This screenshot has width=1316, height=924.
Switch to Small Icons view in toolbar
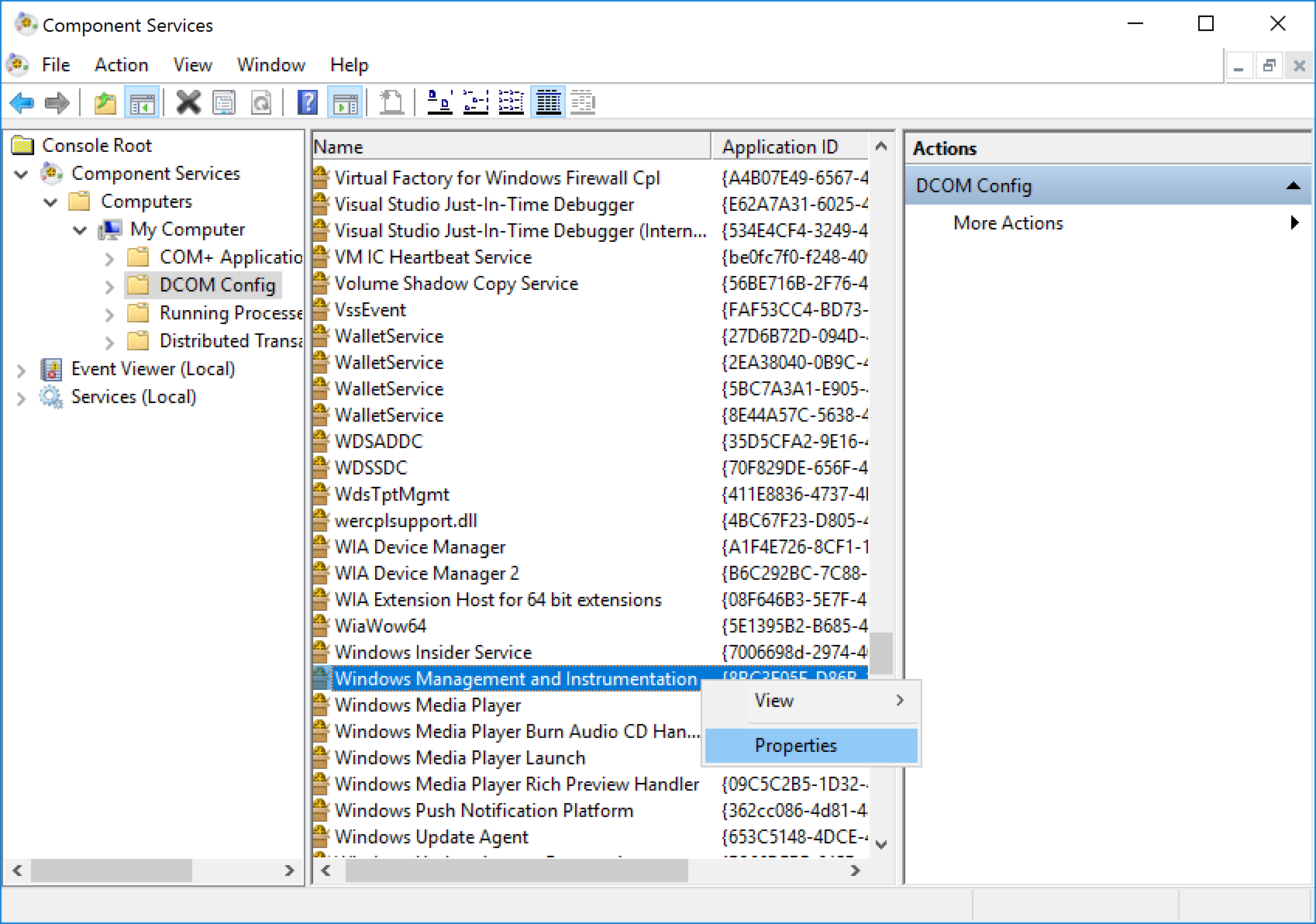476,102
